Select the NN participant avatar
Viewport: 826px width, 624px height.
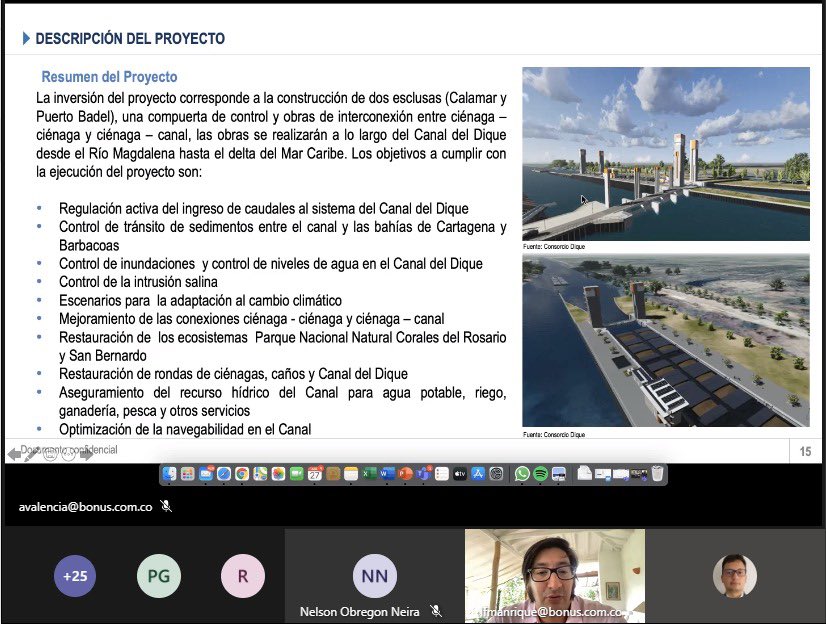(x=375, y=576)
